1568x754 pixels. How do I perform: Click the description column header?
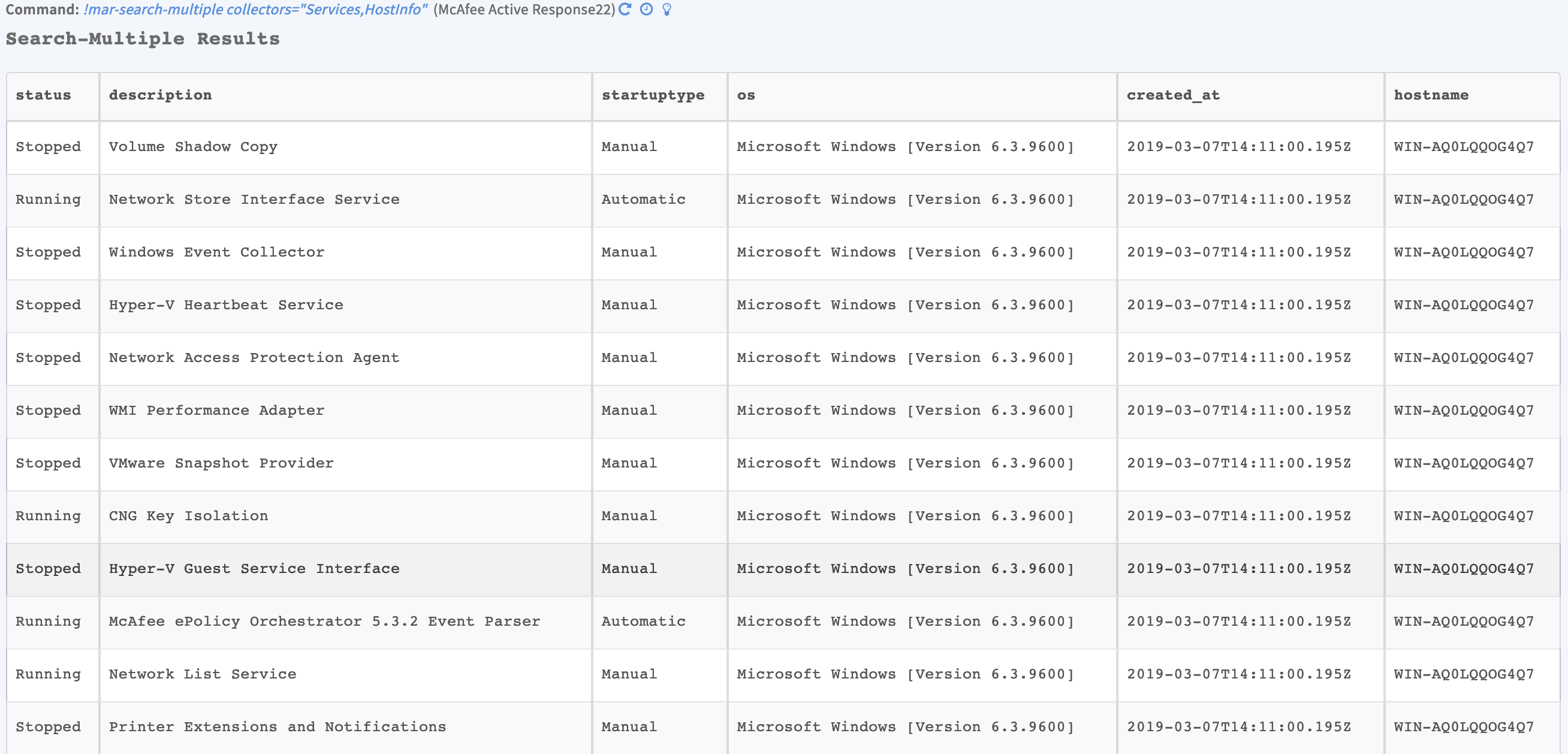(x=160, y=95)
